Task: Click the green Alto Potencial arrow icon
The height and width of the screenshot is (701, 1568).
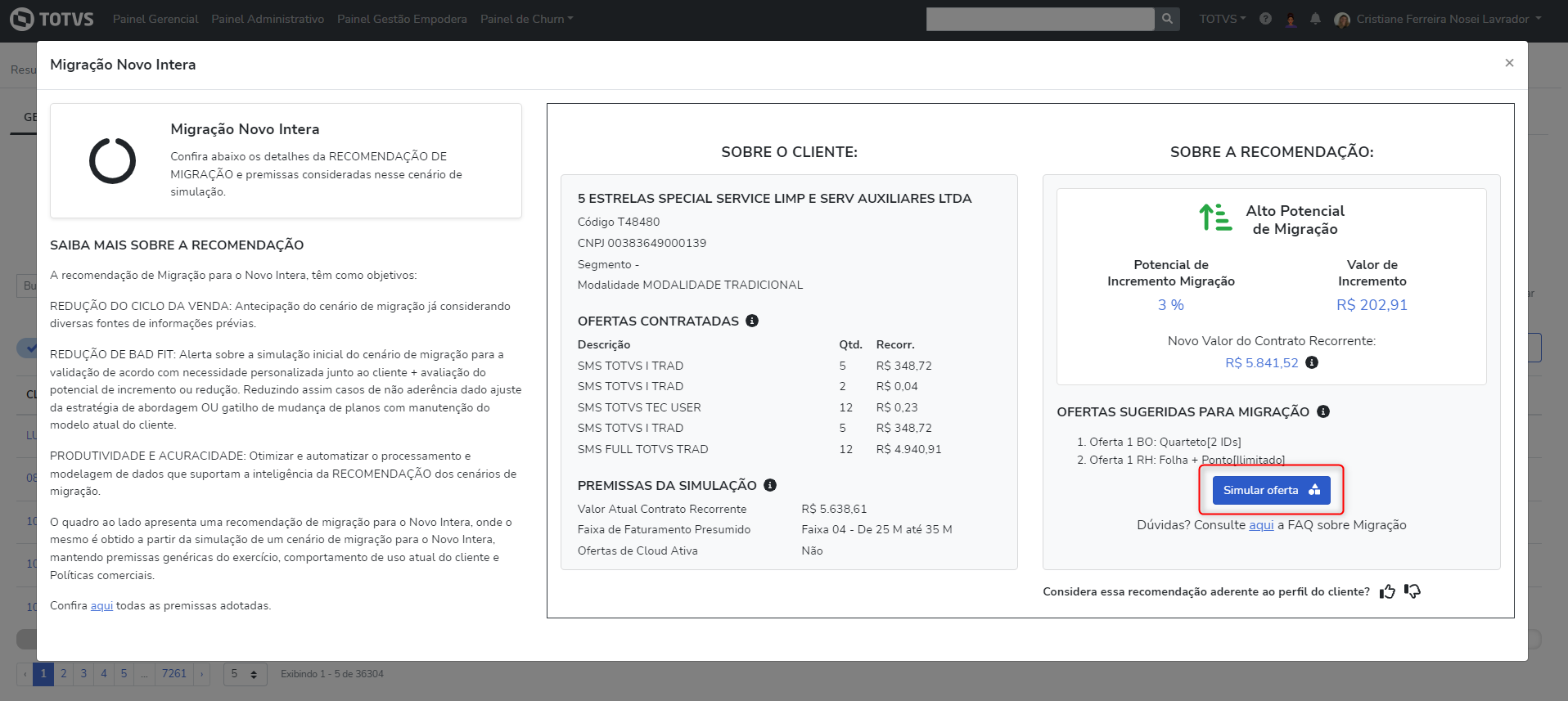Action: (1215, 218)
